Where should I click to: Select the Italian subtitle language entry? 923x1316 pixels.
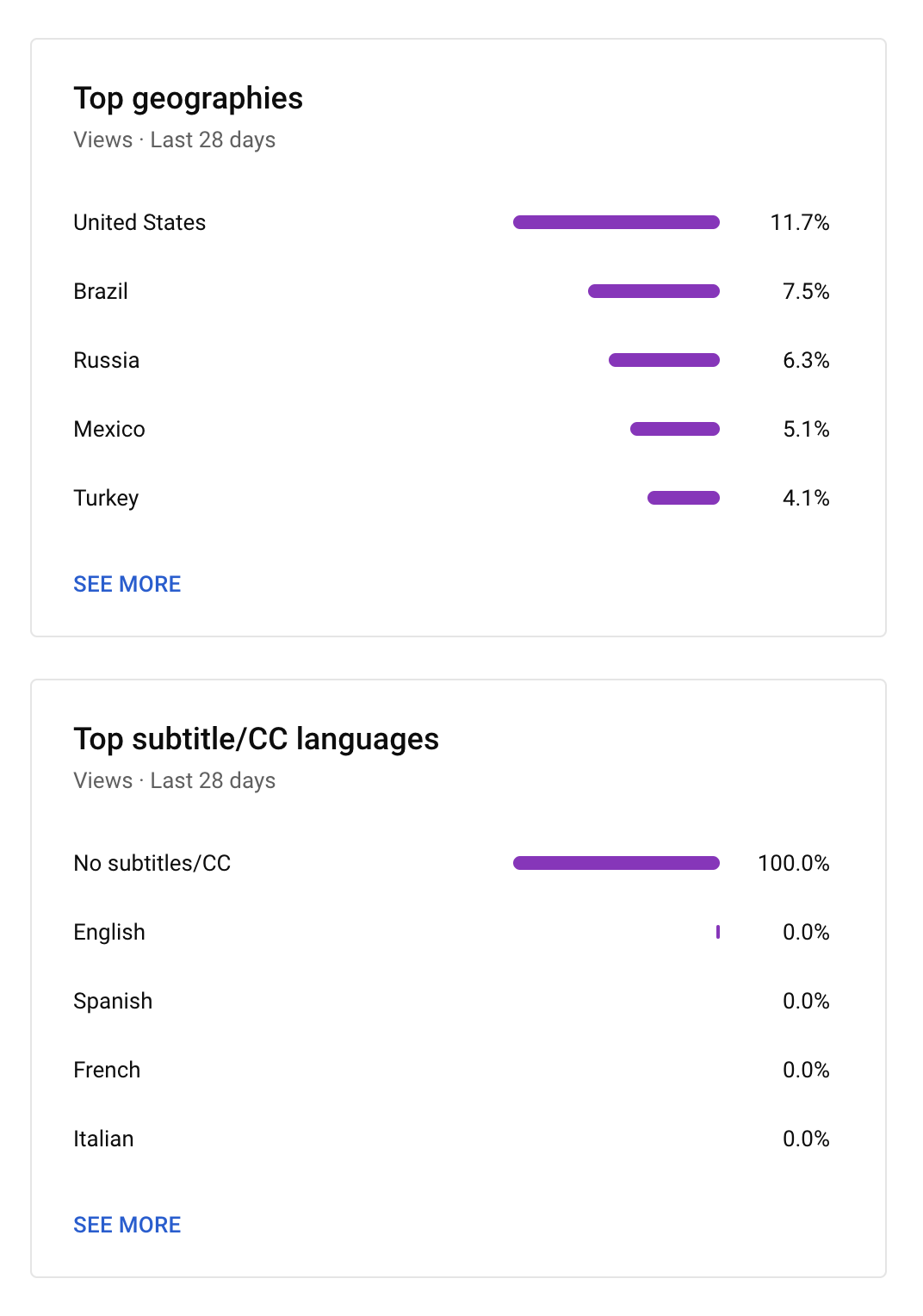coord(103,1139)
